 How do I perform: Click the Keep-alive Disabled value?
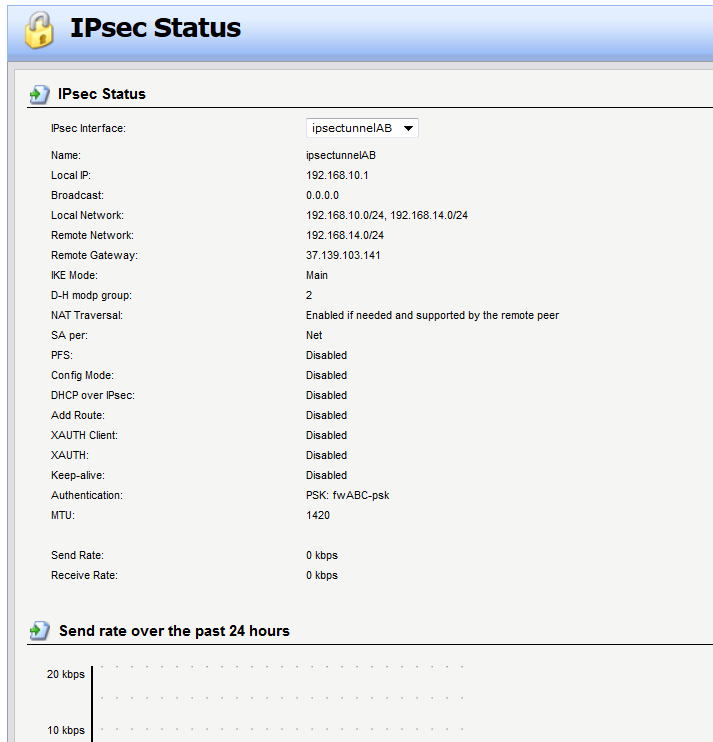(326, 475)
